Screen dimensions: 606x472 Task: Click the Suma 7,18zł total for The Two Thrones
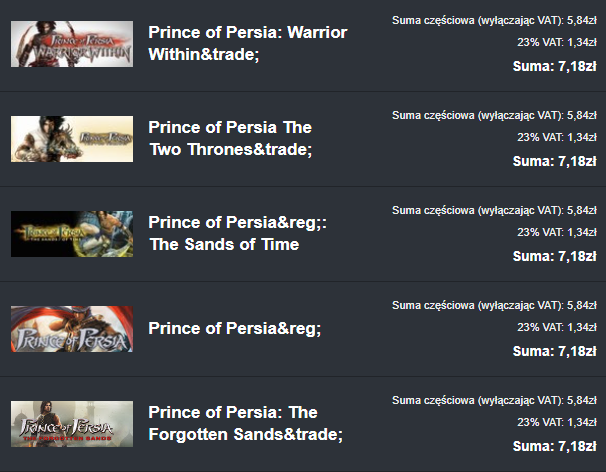555,161
